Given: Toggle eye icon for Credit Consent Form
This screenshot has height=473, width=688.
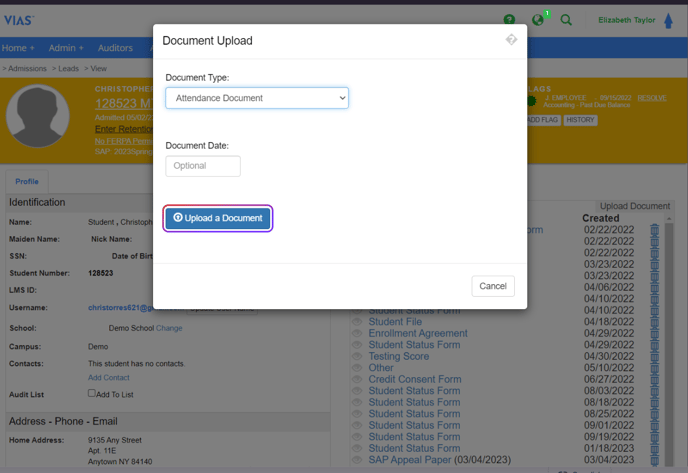Looking at the screenshot, I should click(357, 379).
